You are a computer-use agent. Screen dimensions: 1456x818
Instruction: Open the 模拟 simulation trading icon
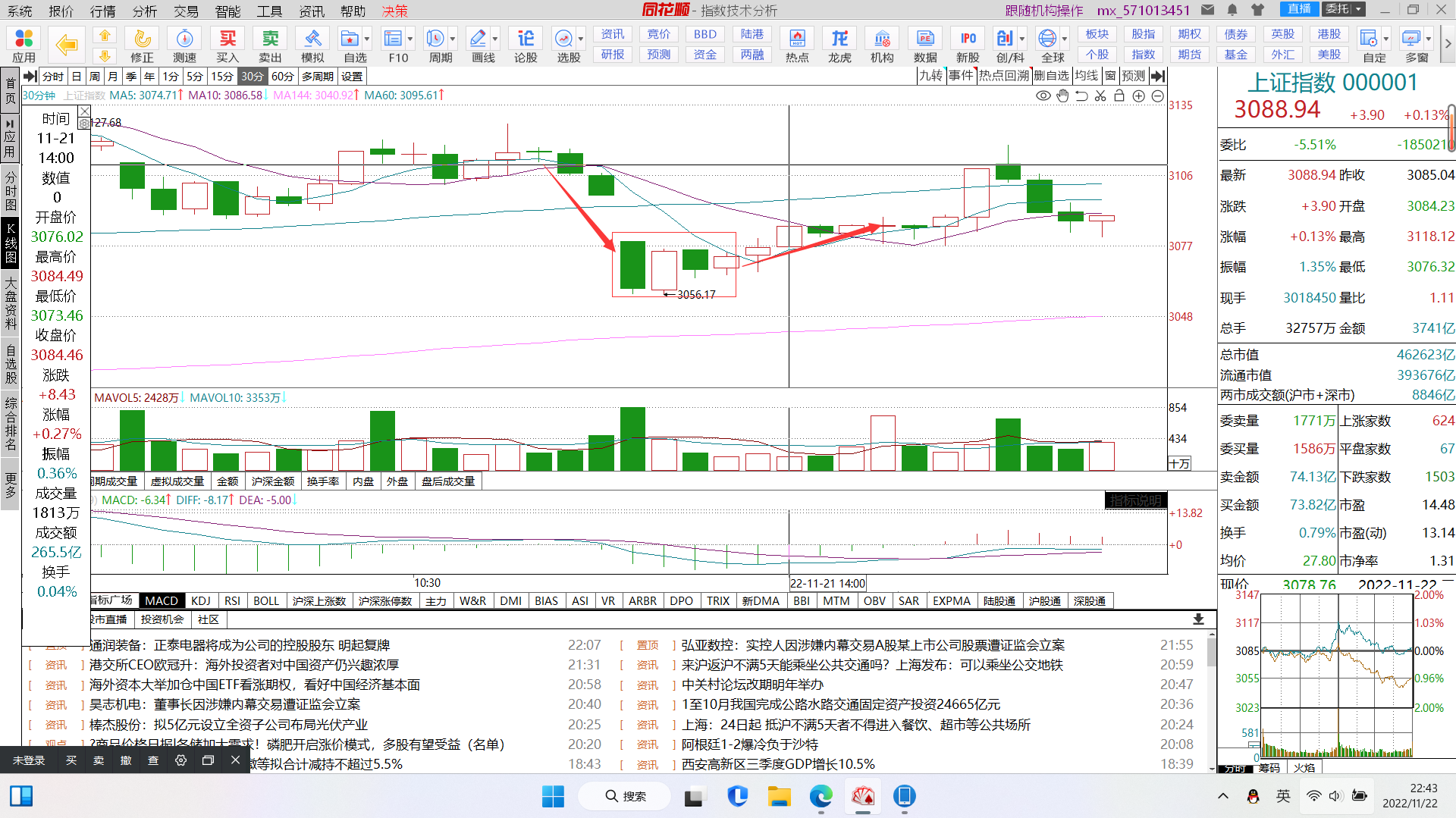click(312, 45)
